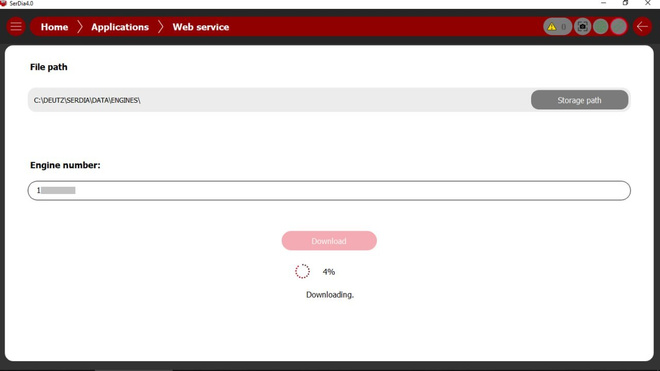The height and width of the screenshot is (371, 660).
Task: Click the green status circle beside camera
Action: click(601, 27)
